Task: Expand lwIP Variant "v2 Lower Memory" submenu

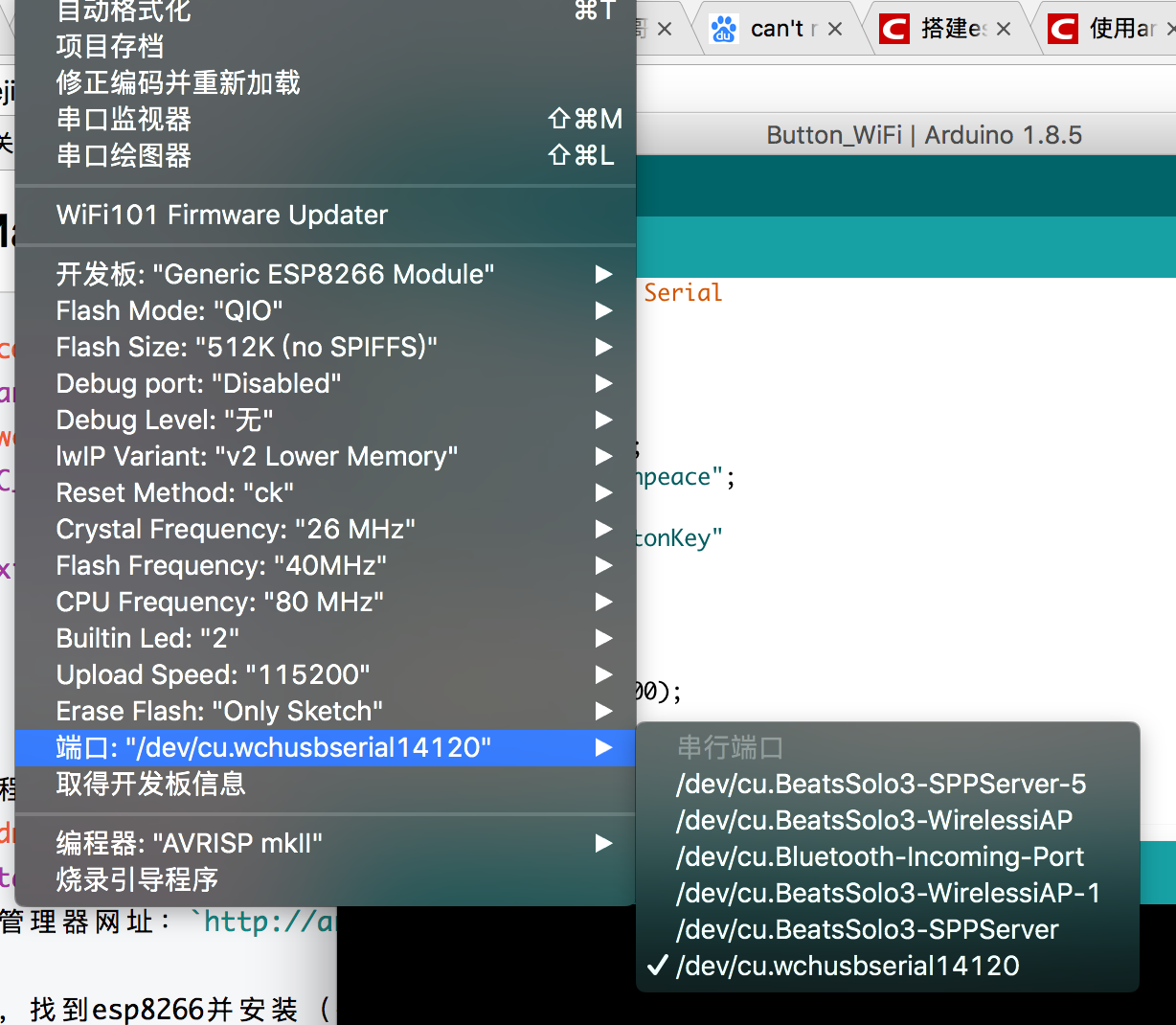Action: point(326,456)
